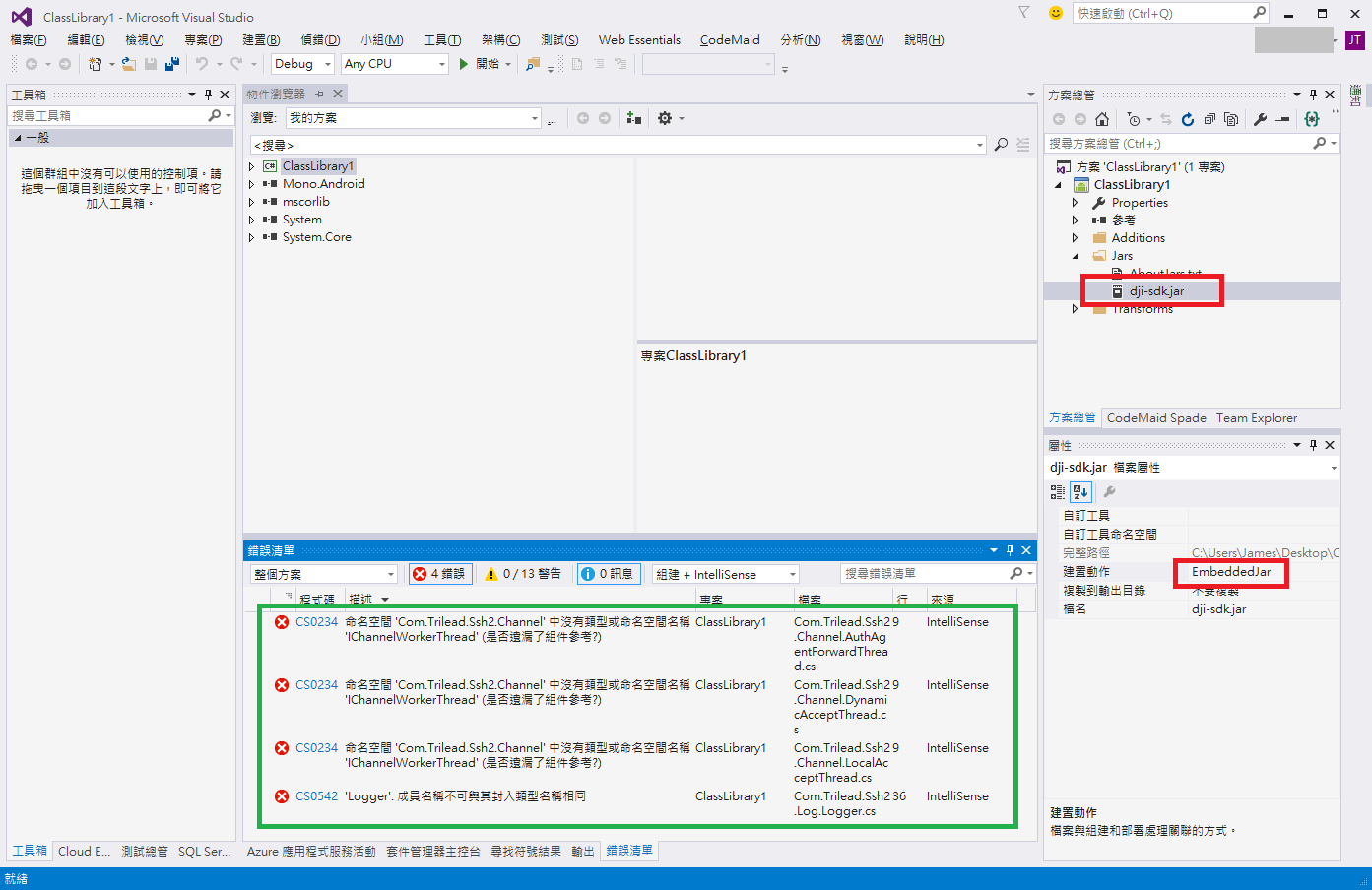Switch to the Output tab (輸出)
The image size is (1372, 890).
click(583, 852)
